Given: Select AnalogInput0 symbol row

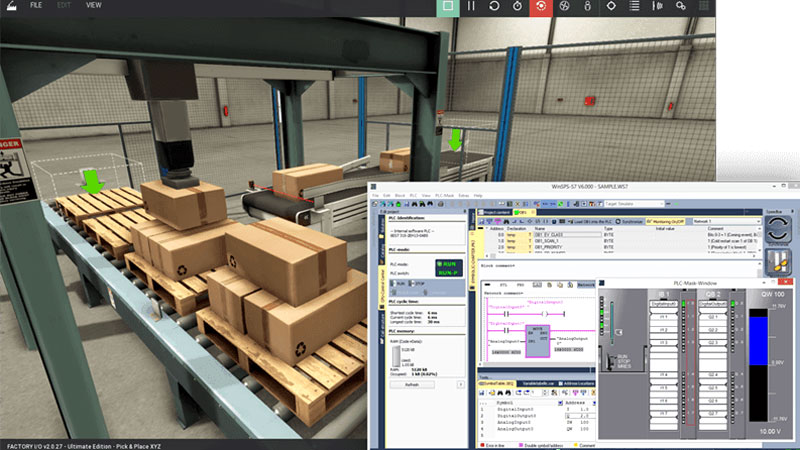Looking at the screenshot, I should (x=536, y=422).
